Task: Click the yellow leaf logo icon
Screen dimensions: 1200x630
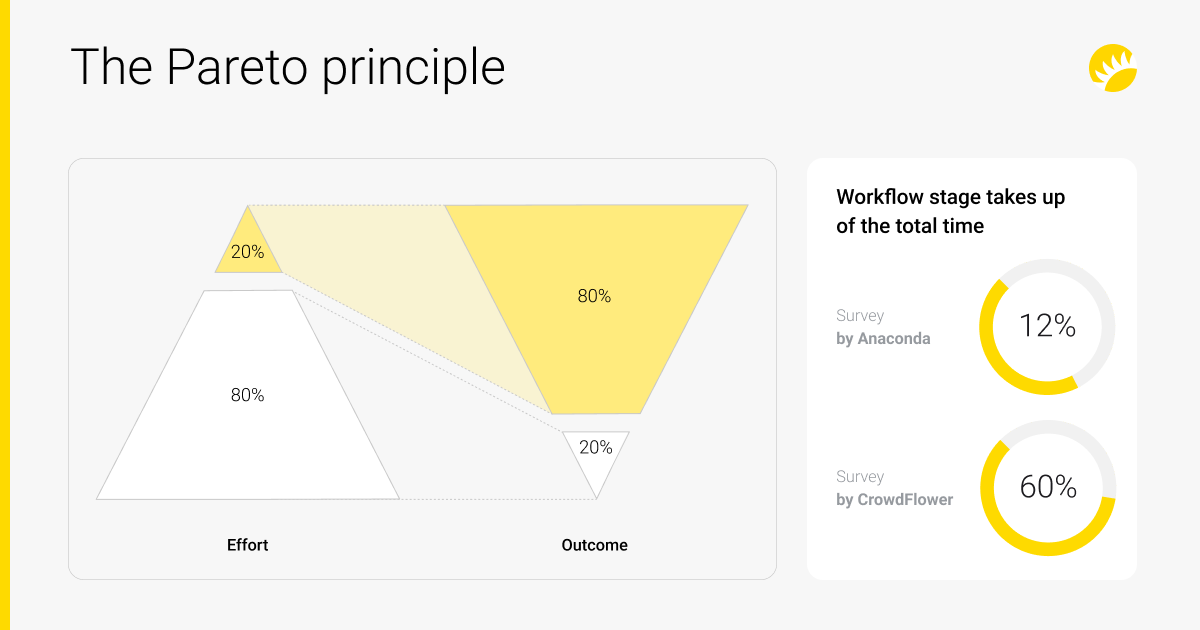Action: pyautogui.click(x=1113, y=68)
